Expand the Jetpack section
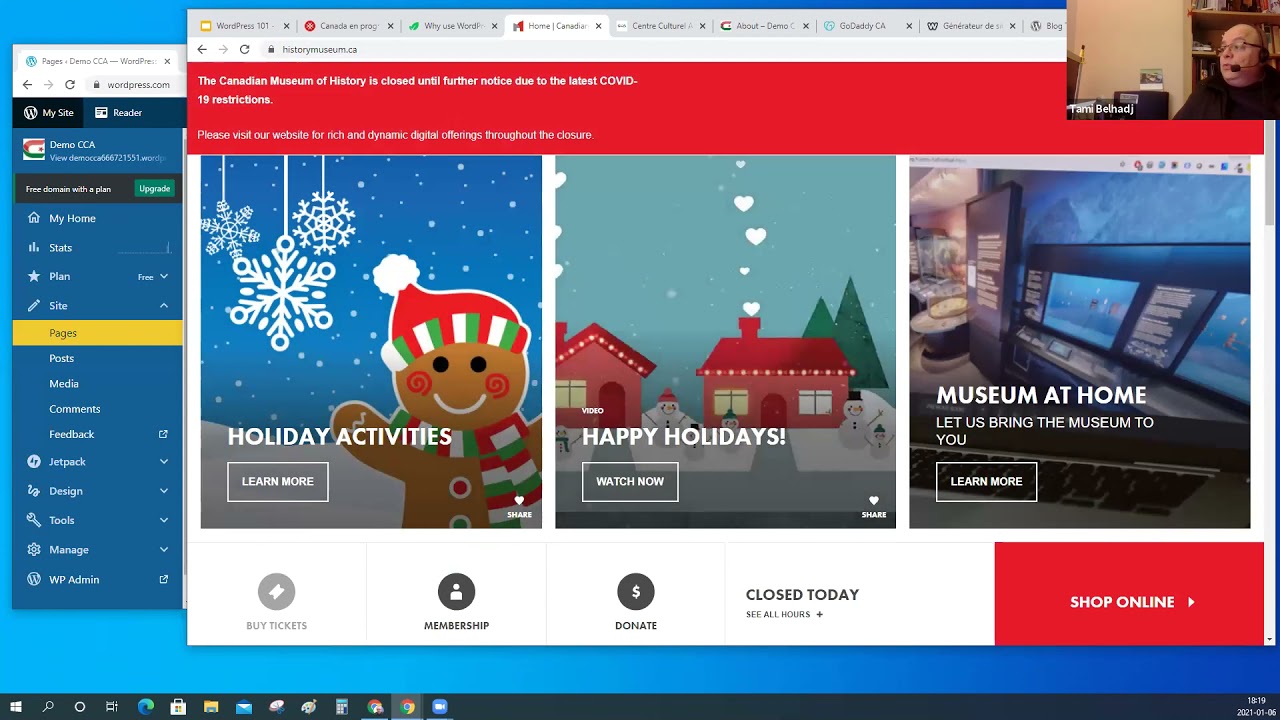The height and width of the screenshot is (720, 1280). [164, 462]
